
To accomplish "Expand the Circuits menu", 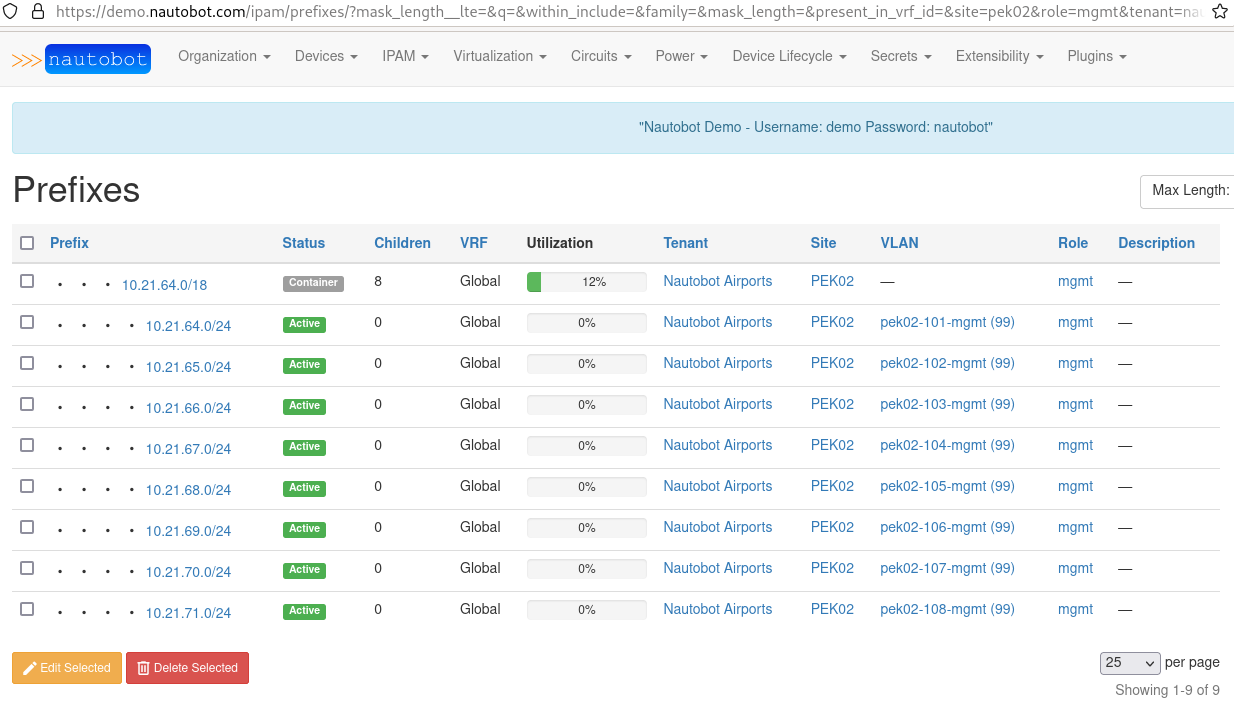I will pyautogui.click(x=601, y=56).
